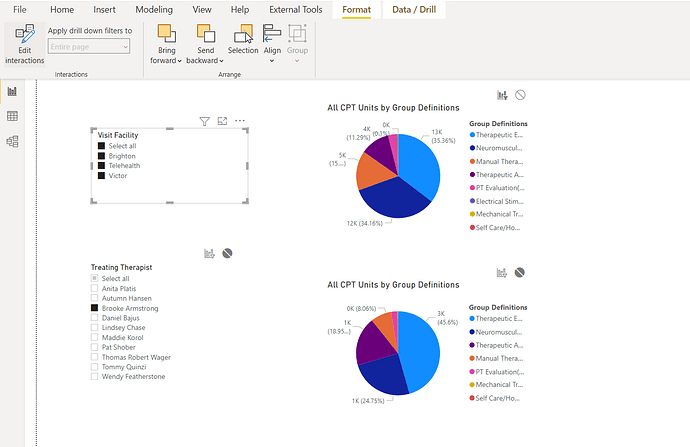This screenshot has height=447, width=690.
Task: Click the Group objects icon
Action: (297, 34)
